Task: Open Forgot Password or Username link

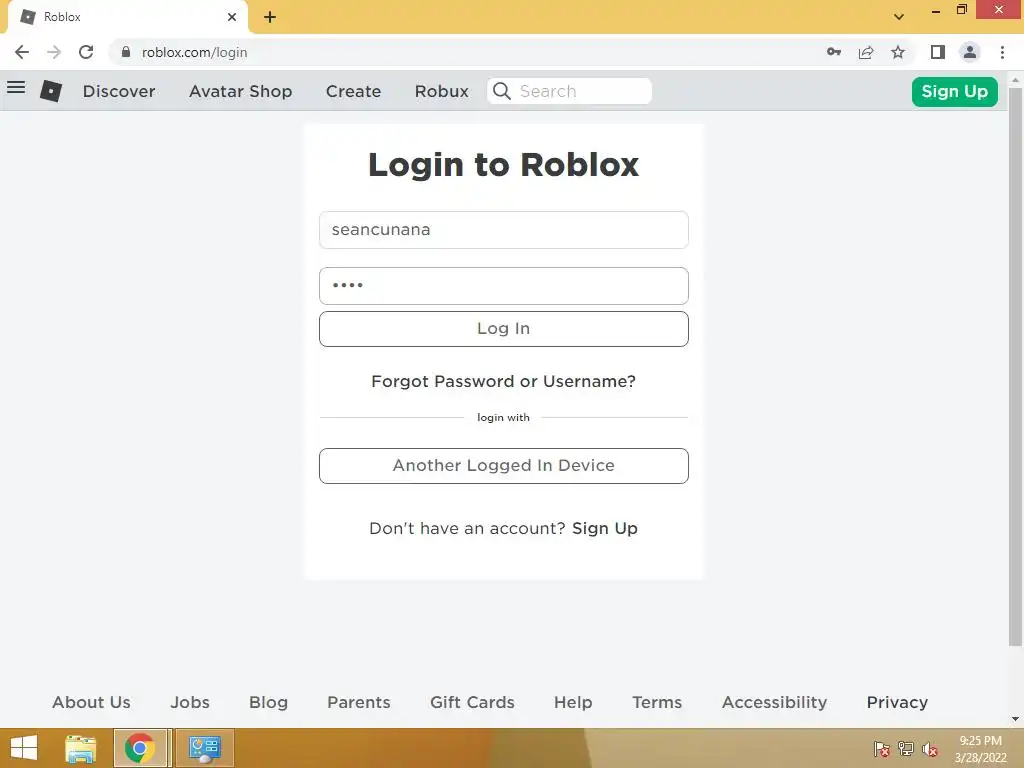Action: click(504, 381)
